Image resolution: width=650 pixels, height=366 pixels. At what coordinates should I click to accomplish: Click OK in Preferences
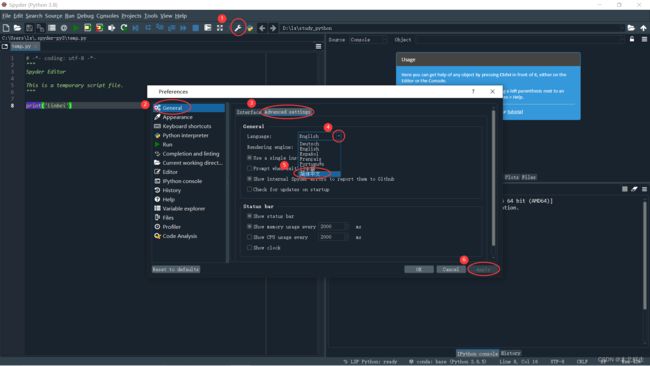419,269
